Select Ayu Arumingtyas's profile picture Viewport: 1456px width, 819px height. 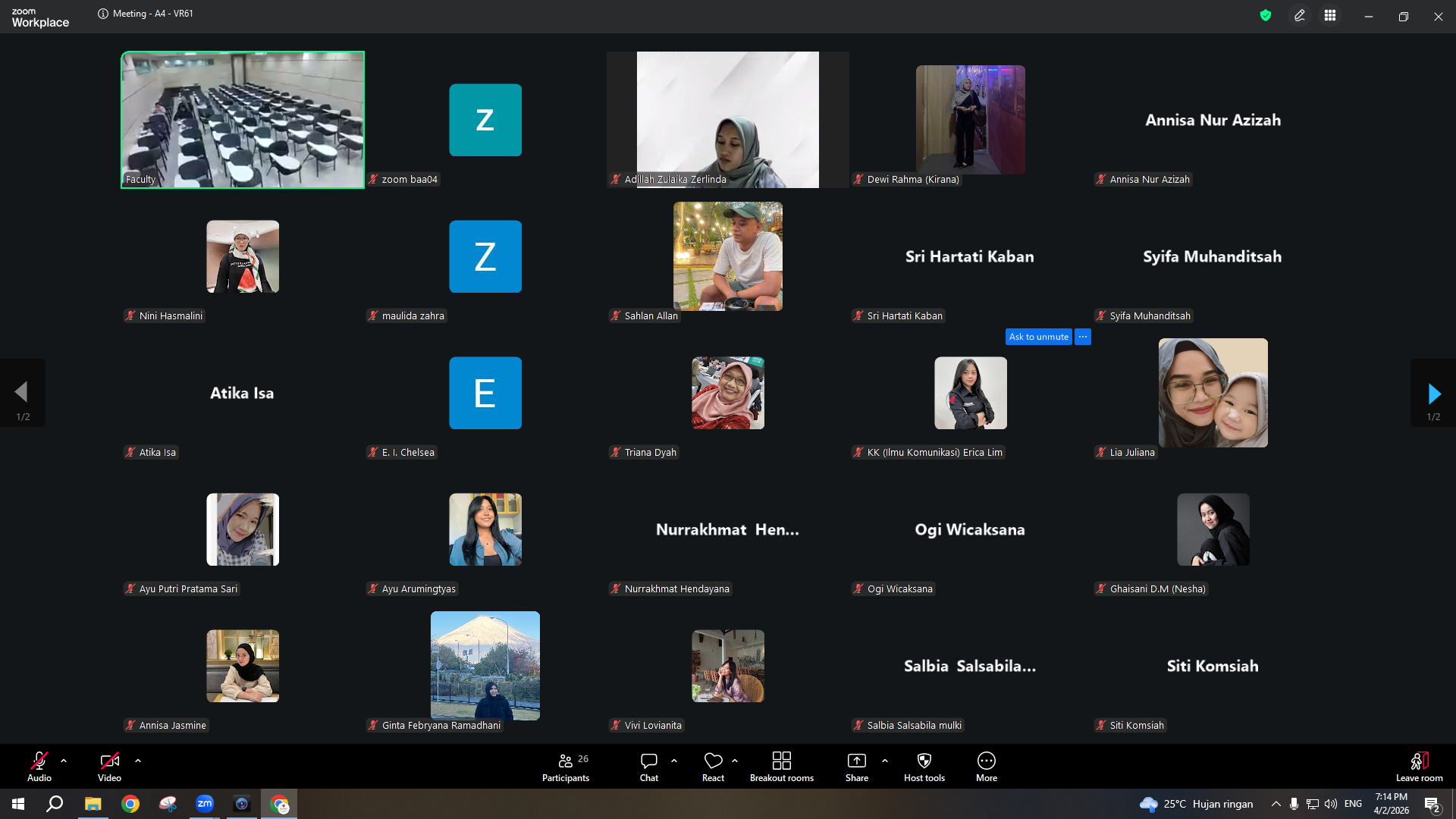(485, 529)
